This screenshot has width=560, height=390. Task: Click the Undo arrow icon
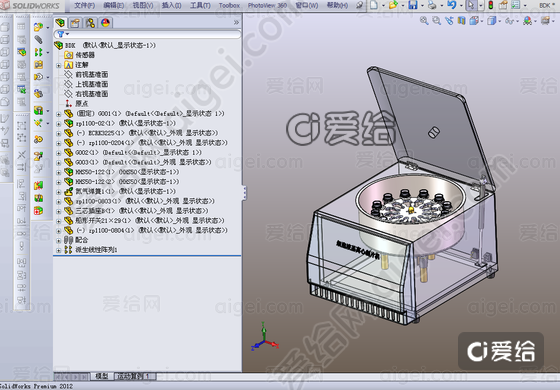coord(452,5)
